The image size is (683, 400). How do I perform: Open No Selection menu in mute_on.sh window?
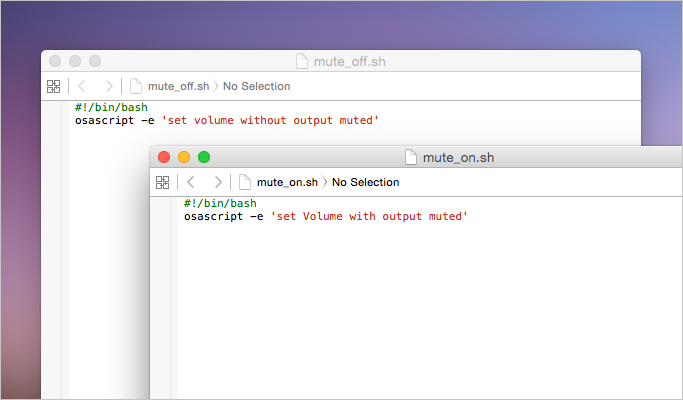click(x=365, y=182)
